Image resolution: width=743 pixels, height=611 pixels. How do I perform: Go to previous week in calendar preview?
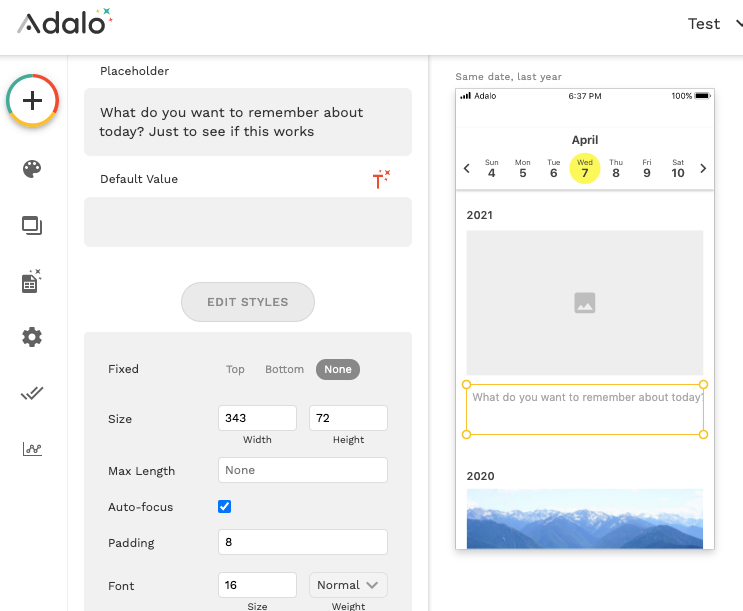(467, 169)
